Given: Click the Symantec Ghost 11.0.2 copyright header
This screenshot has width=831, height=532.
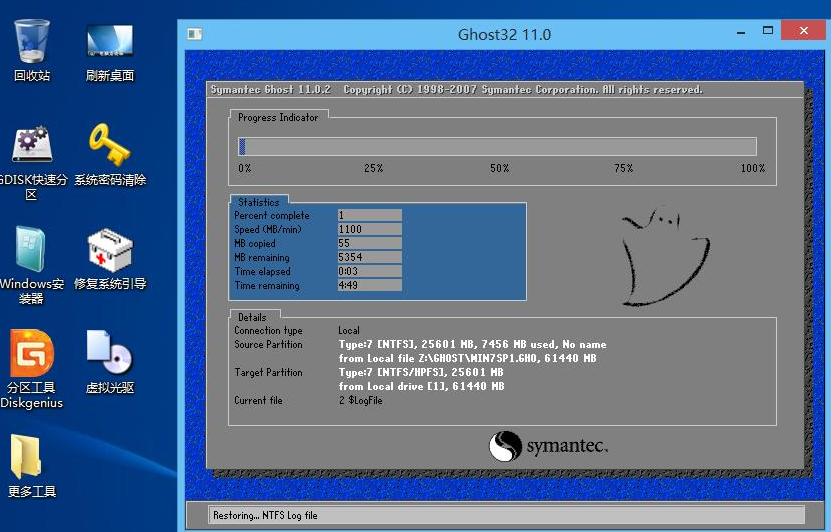Looking at the screenshot, I should 456,90.
